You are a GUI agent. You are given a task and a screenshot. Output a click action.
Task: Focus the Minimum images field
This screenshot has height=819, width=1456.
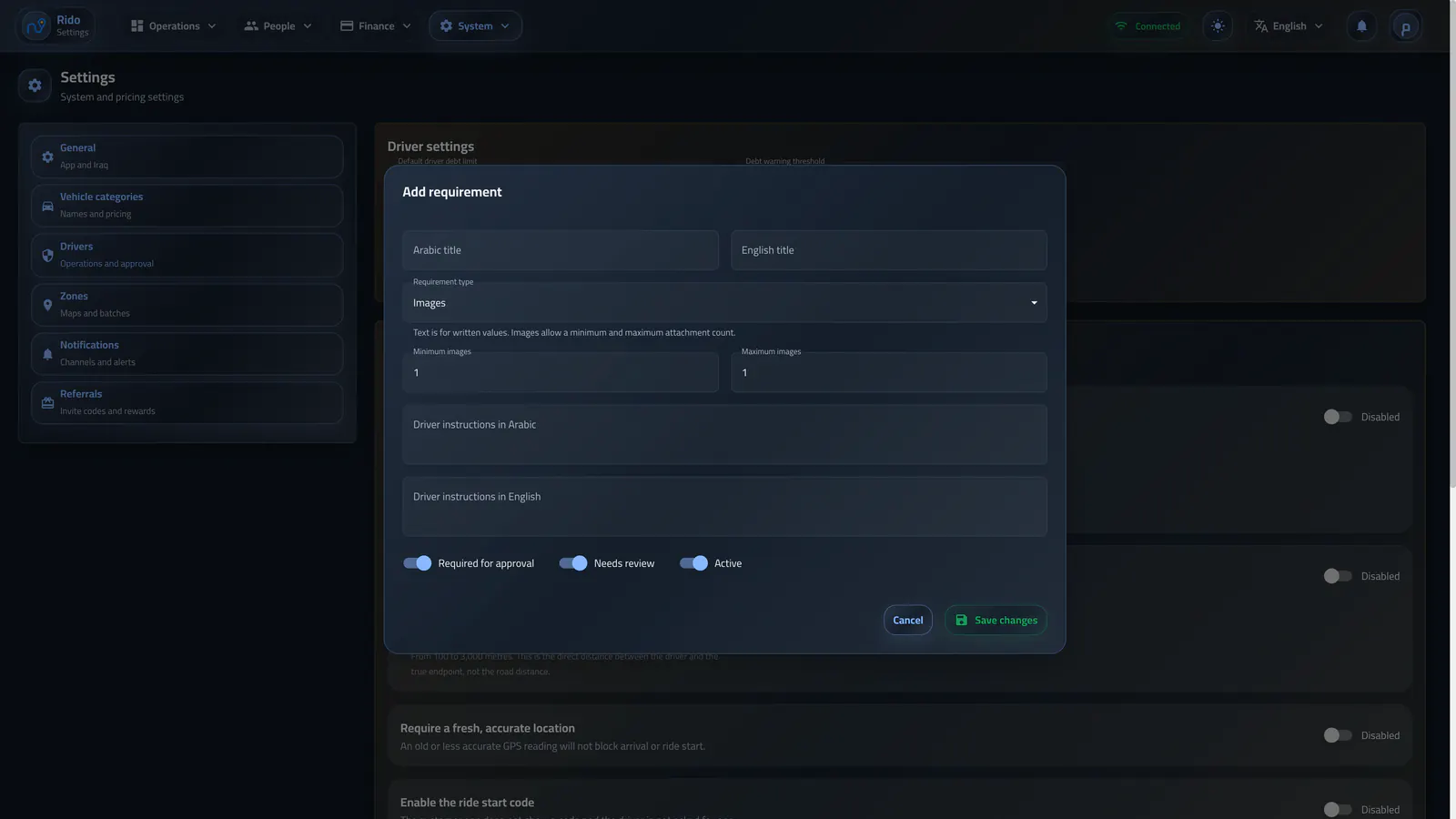[x=560, y=372]
